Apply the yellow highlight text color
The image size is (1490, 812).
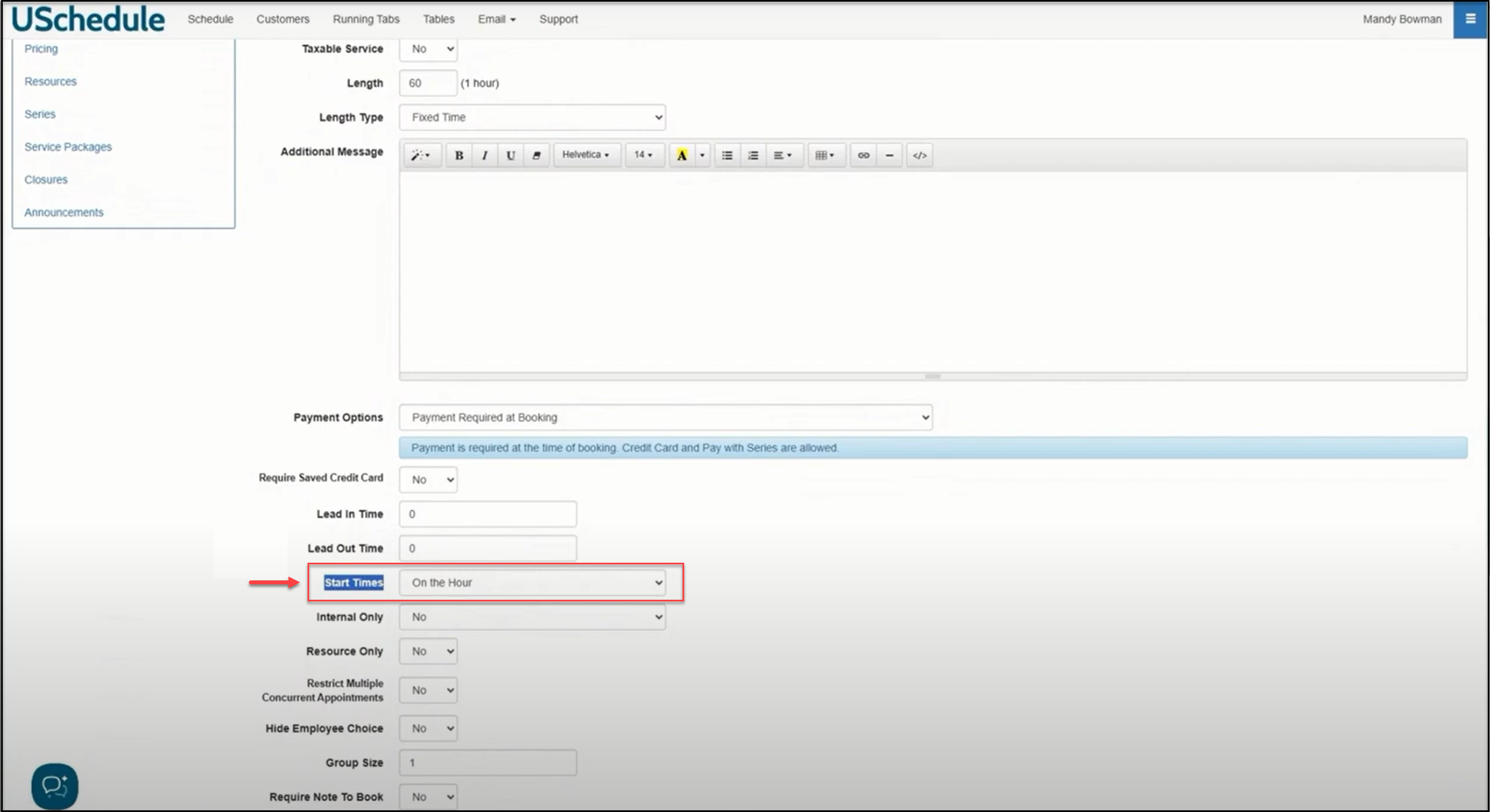[x=682, y=155]
